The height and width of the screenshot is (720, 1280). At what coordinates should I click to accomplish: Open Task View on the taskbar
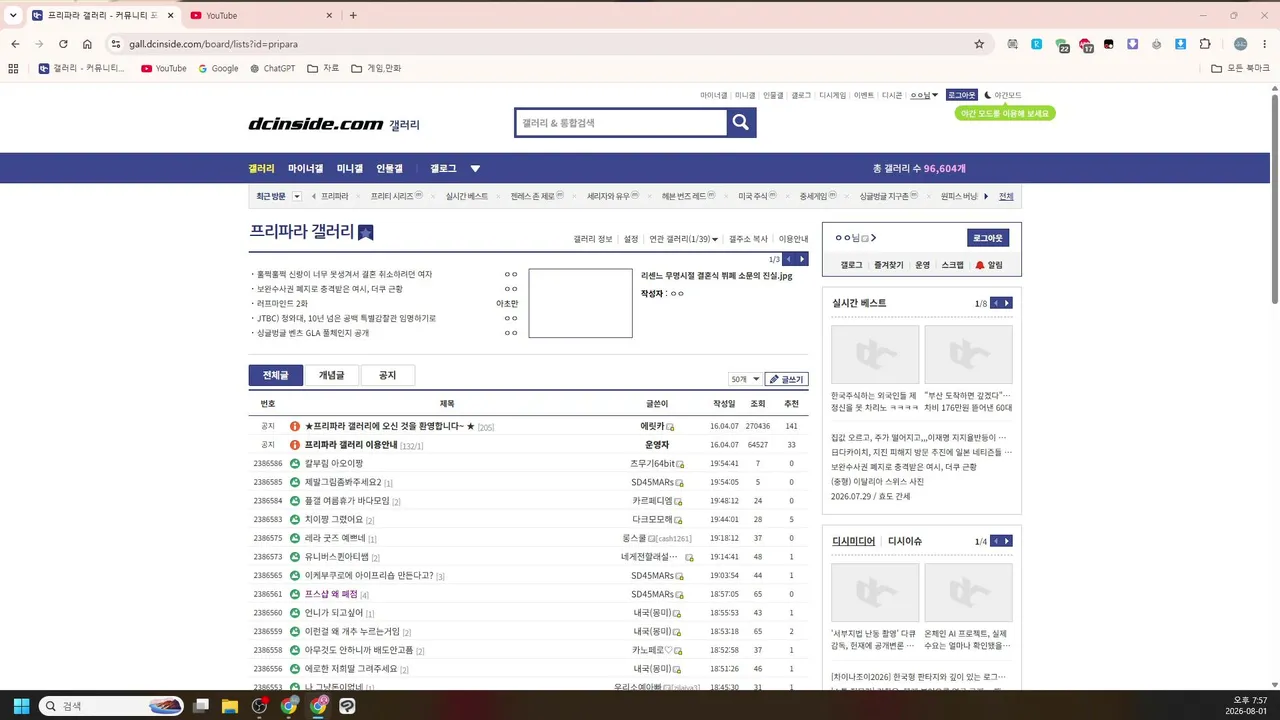201,706
